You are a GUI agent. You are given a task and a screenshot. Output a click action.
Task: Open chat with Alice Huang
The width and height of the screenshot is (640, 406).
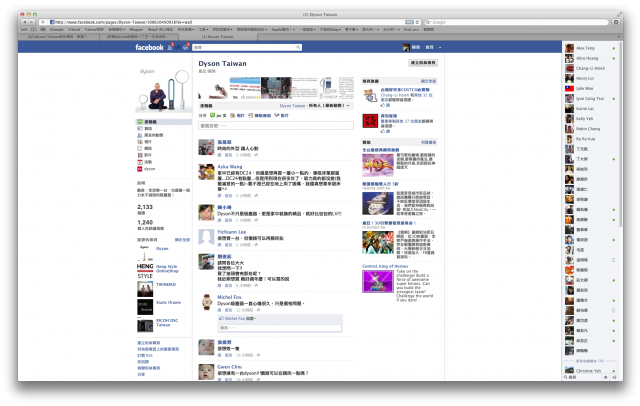[x=590, y=58]
